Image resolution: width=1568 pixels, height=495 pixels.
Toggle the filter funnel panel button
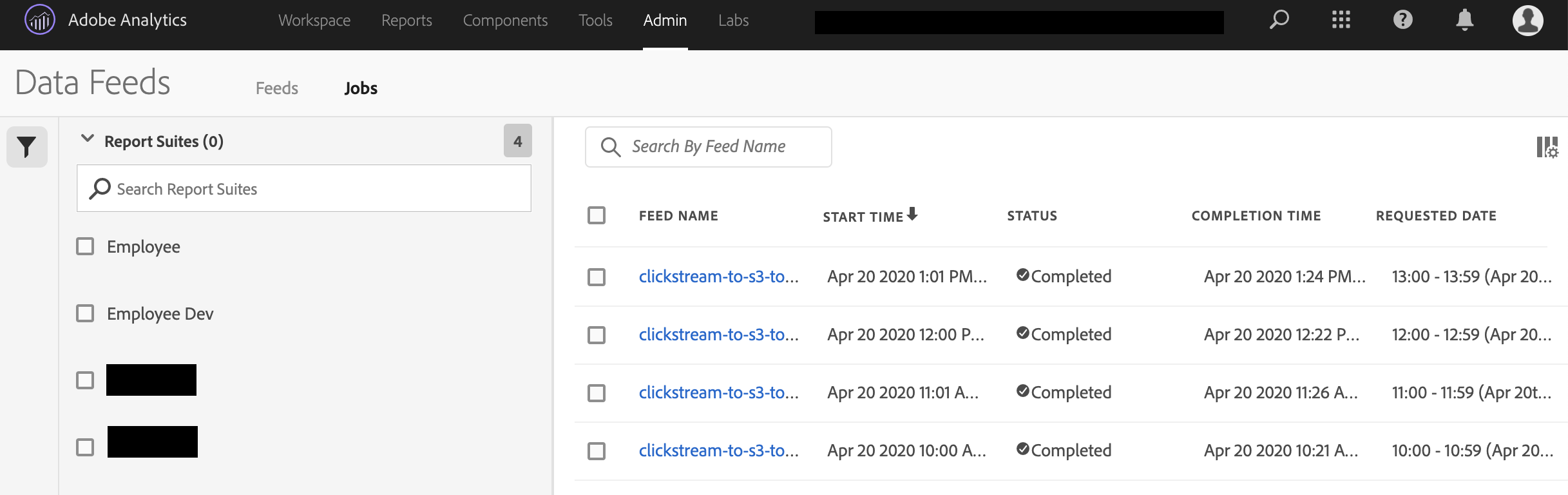point(26,147)
